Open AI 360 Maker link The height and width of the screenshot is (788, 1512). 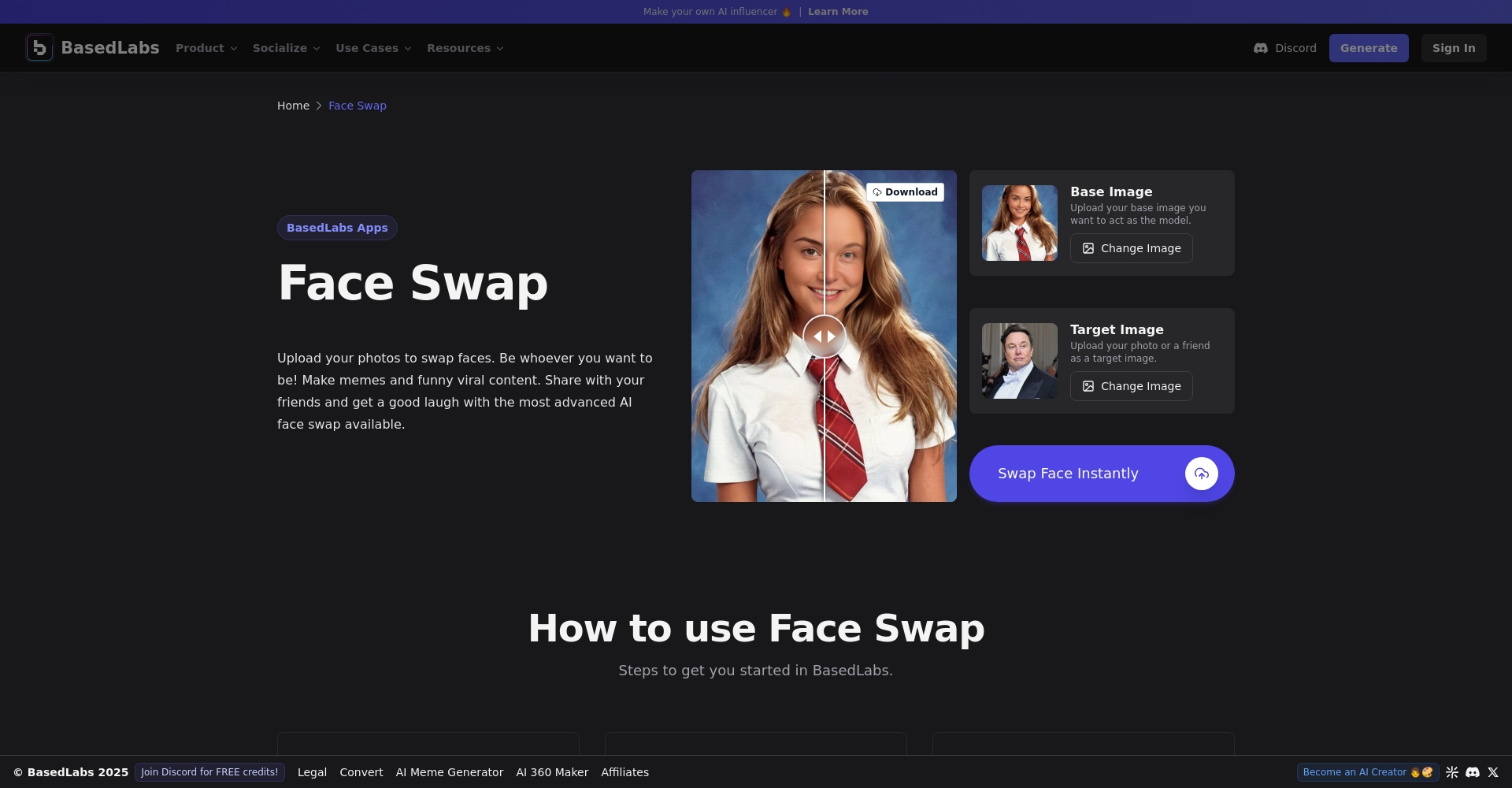pos(552,772)
